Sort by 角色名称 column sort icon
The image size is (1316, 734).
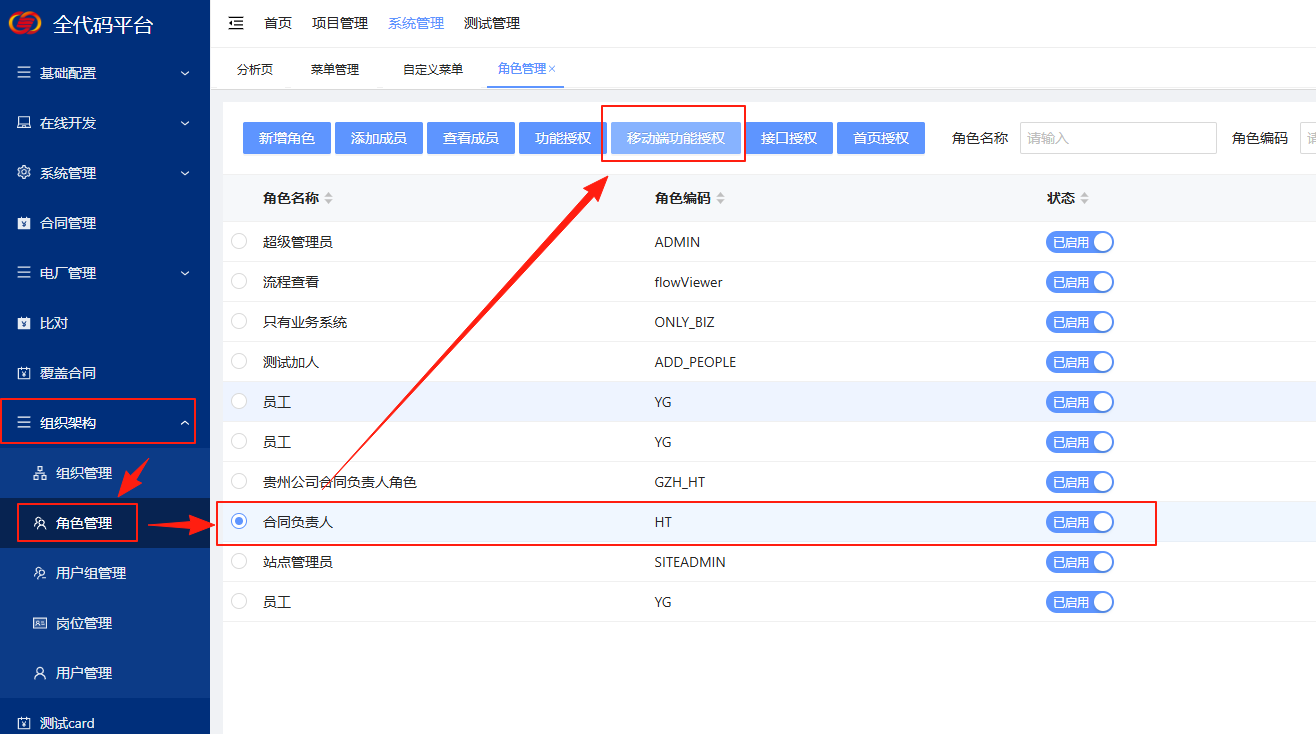329,198
